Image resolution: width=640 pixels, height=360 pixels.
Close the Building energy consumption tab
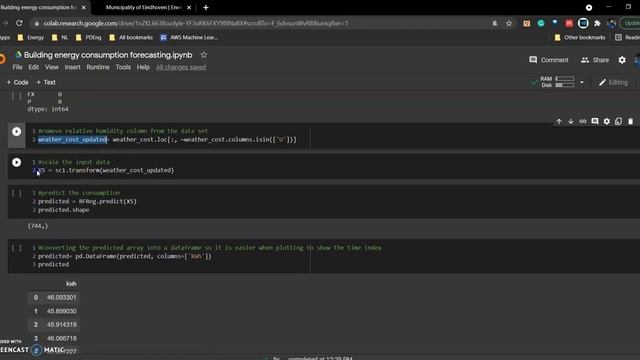click(84, 7)
